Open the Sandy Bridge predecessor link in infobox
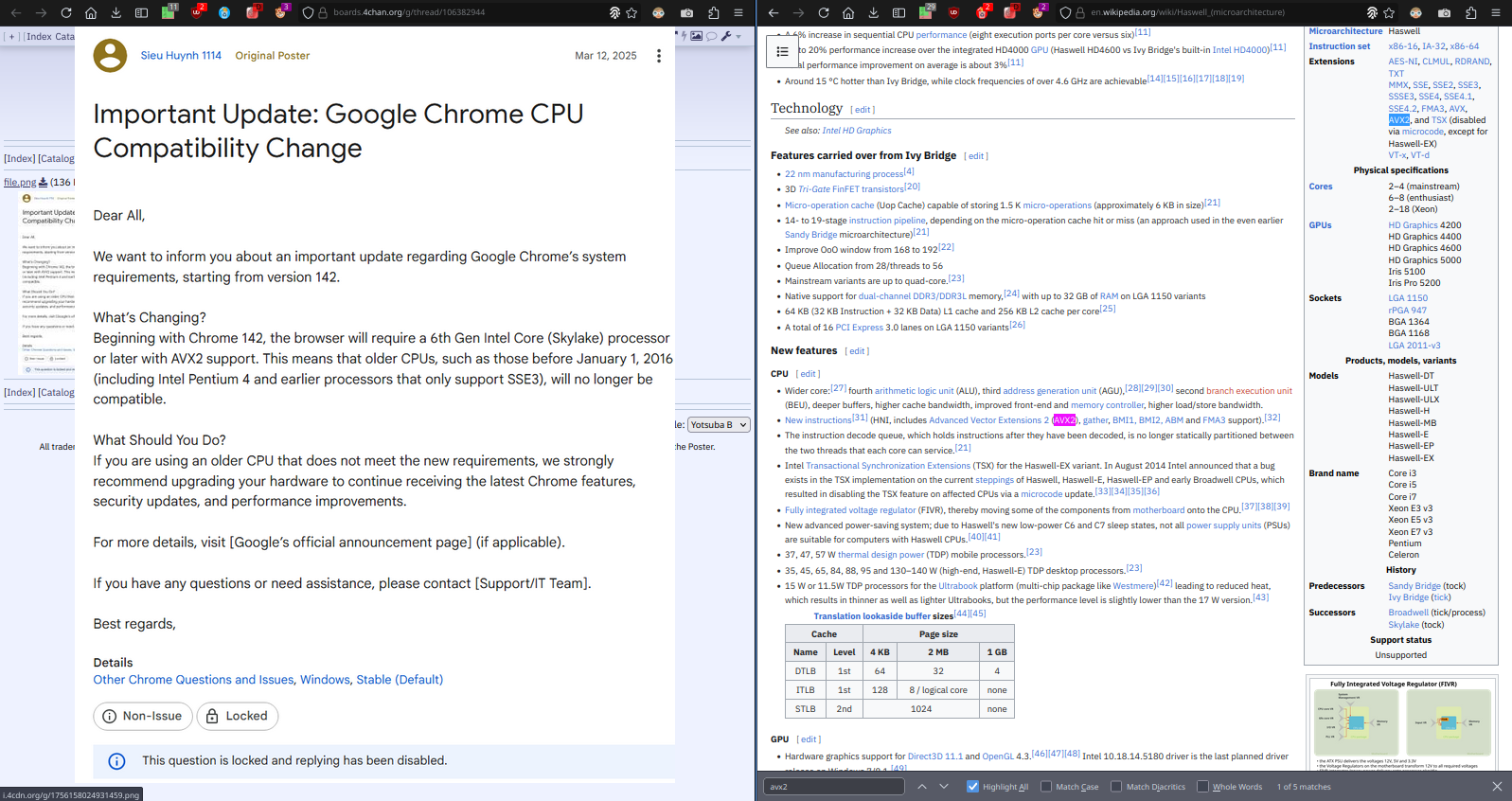The width and height of the screenshot is (1512, 801). click(x=1414, y=586)
